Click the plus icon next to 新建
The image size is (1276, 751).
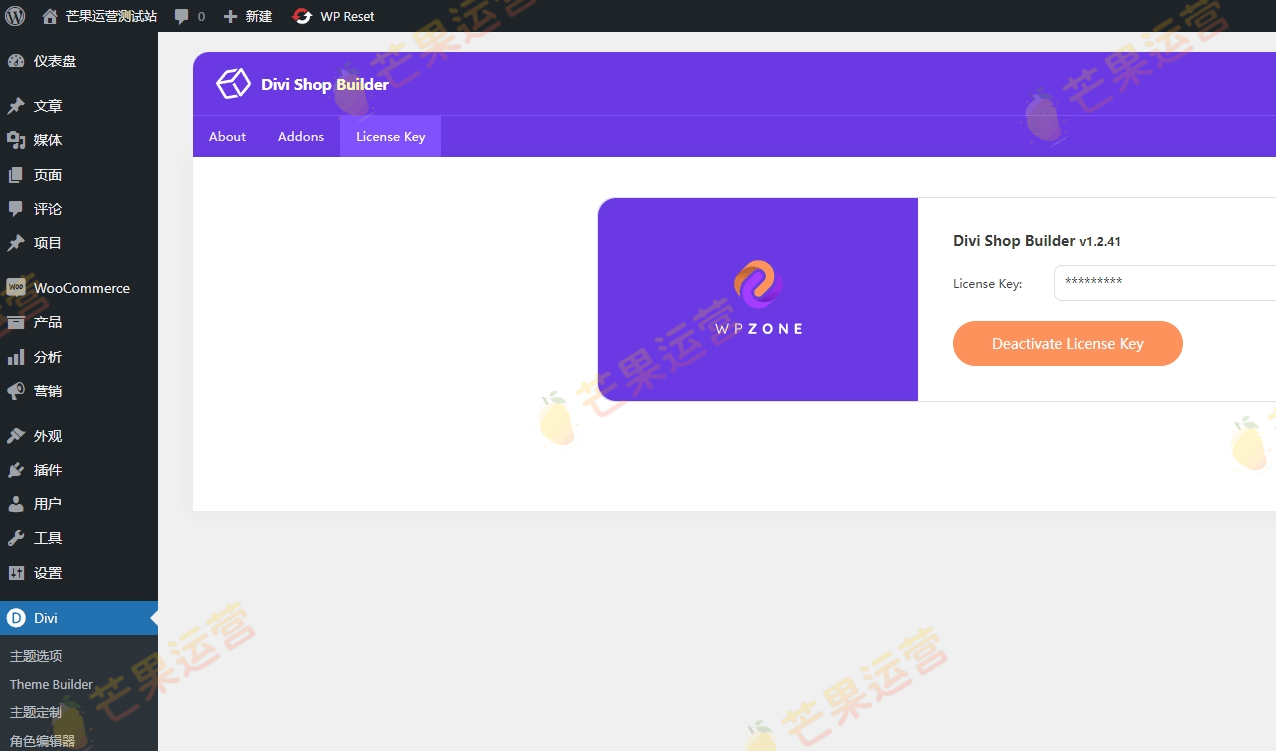[x=232, y=15]
